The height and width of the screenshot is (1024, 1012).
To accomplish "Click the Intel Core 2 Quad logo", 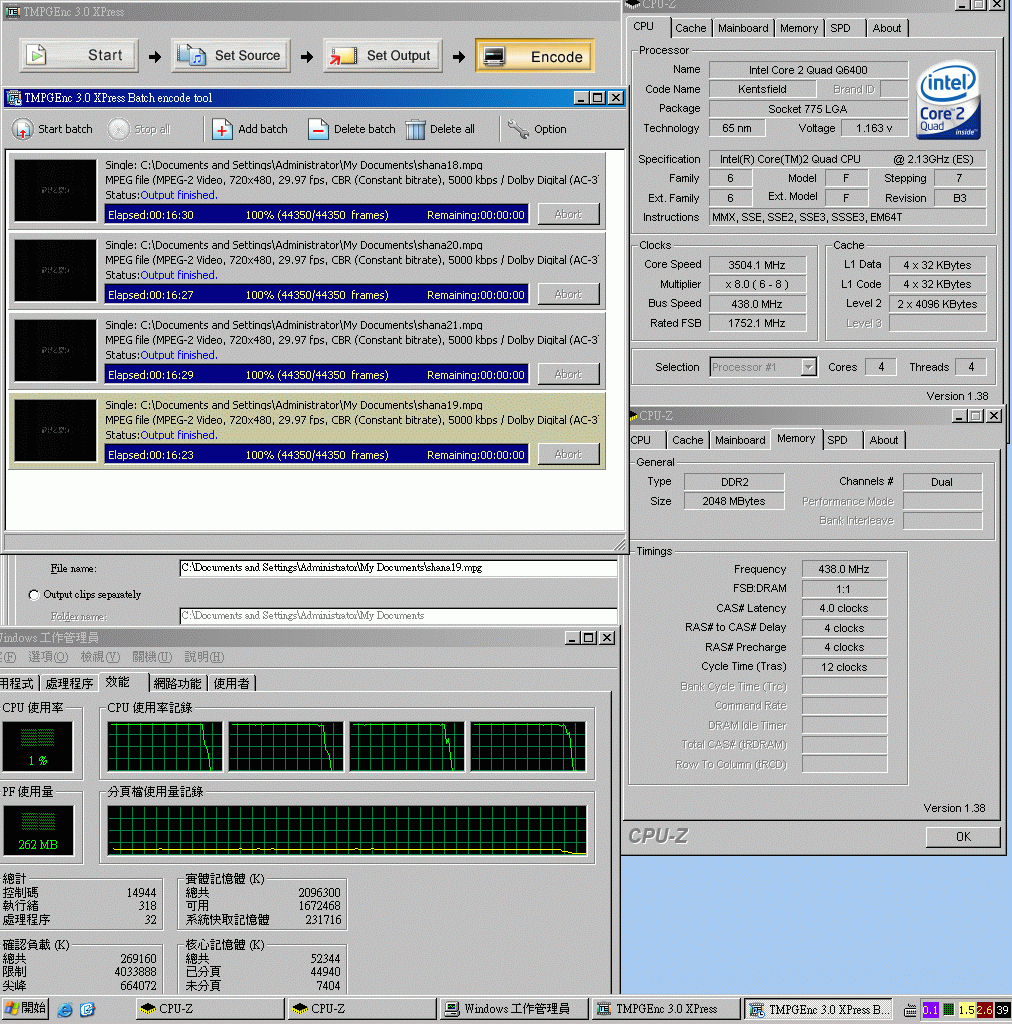I will coord(948,100).
